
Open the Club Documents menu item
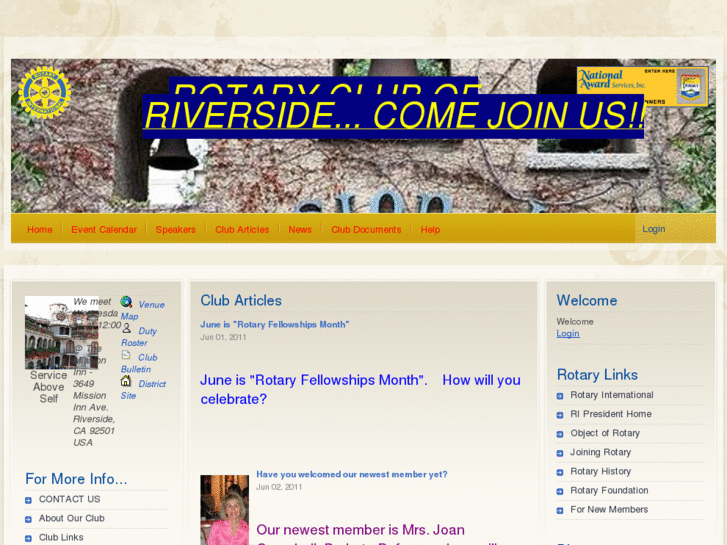point(366,229)
